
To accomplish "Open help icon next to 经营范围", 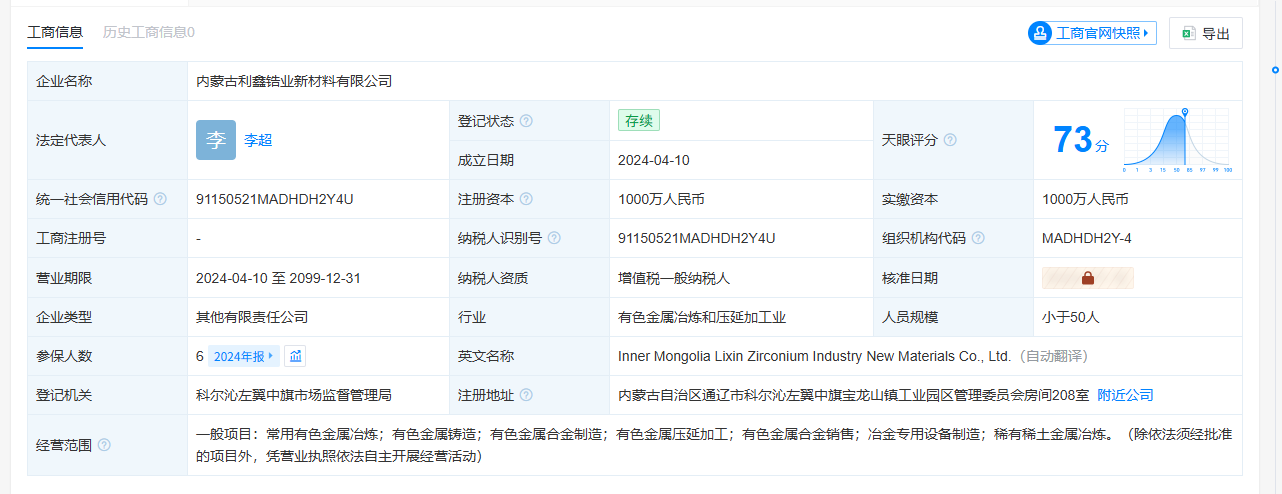I will (x=104, y=445).
